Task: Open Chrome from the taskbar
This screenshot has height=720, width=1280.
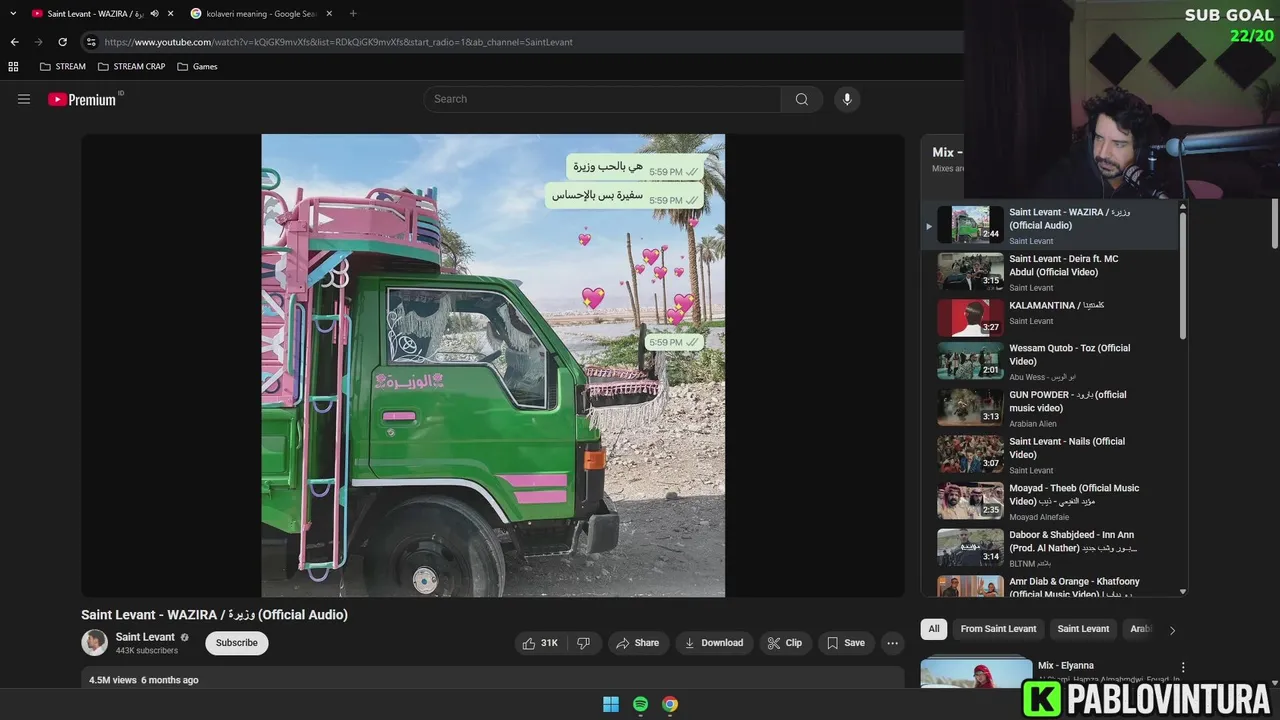Action: point(670,704)
